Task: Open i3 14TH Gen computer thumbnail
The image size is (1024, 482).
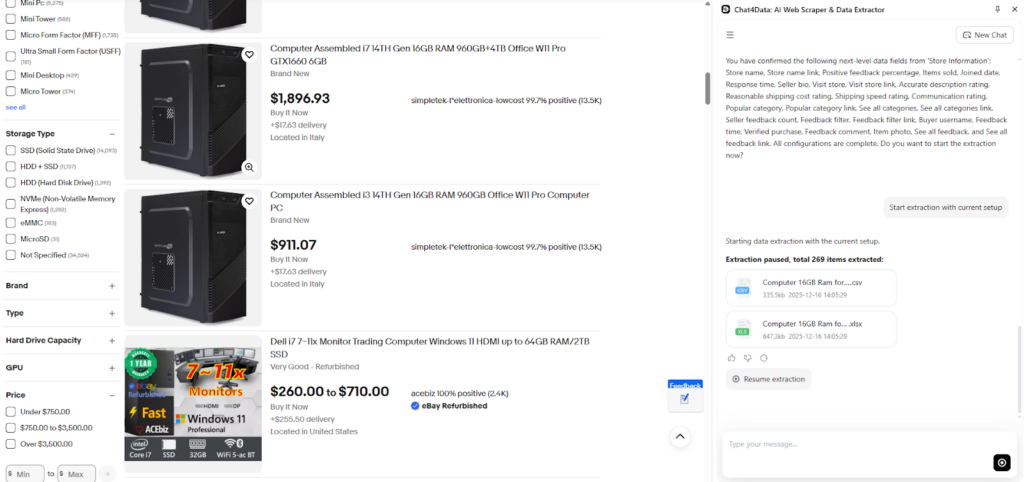Action: click(x=193, y=257)
